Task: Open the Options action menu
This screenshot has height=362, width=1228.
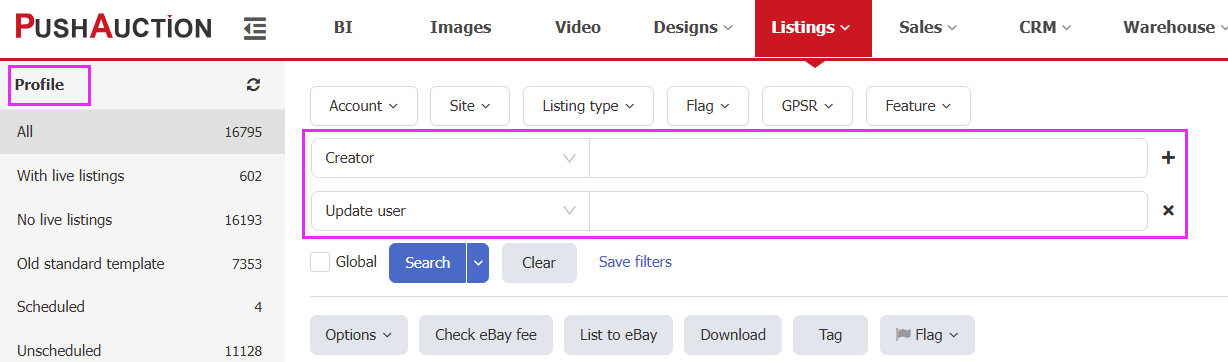Action: (359, 335)
